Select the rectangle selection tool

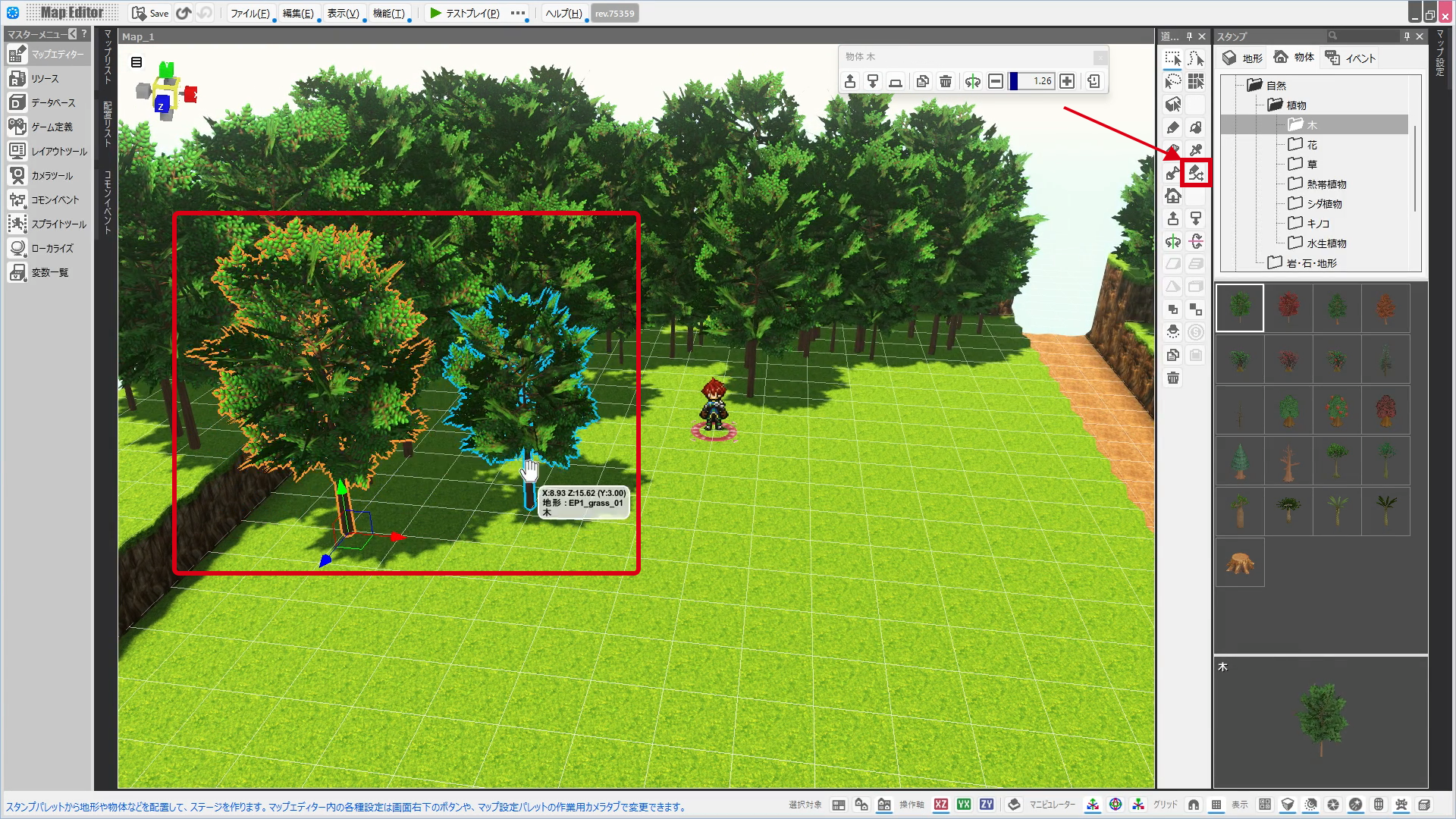1173,58
